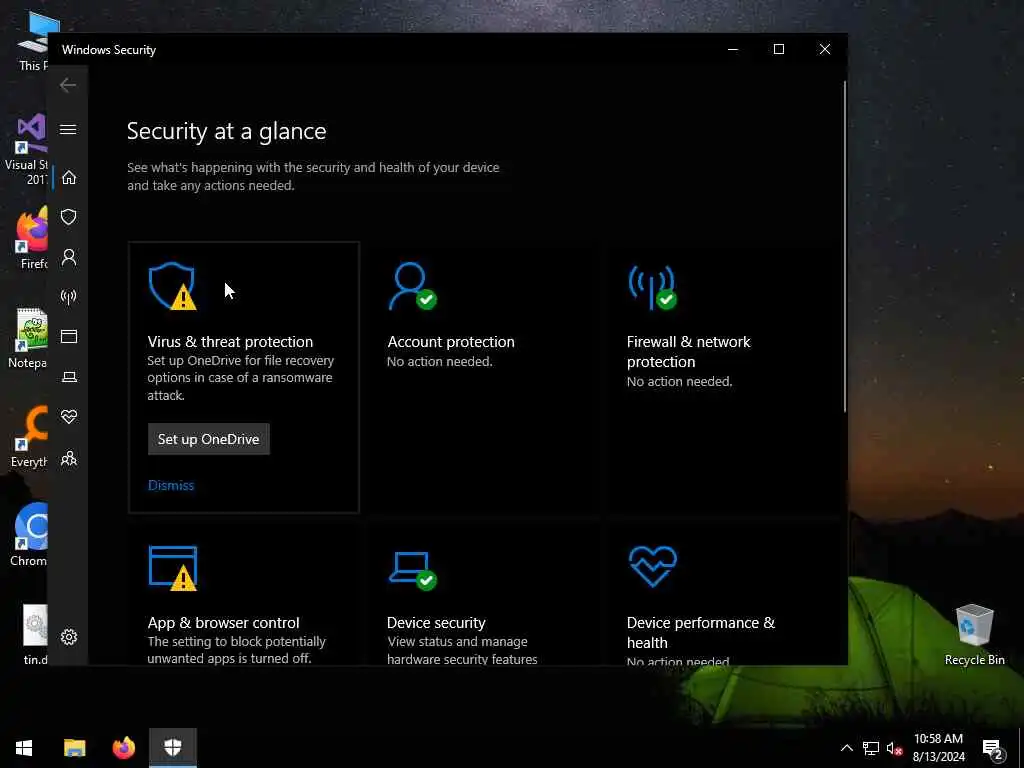This screenshot has width=1024, height=768.
Task: Dismiss the OneDrive recommendation
Action: click(x=171, y=485)
